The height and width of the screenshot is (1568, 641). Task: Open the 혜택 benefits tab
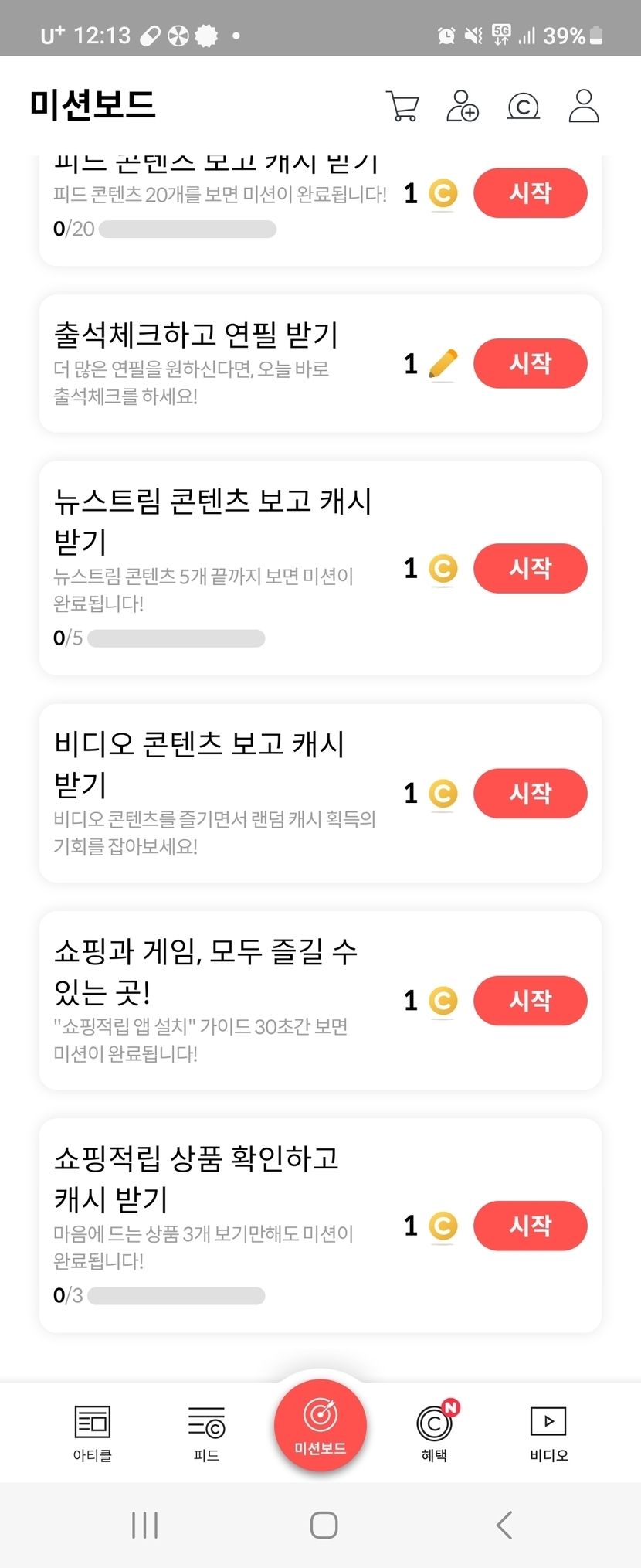click(x=435, y=1433)
